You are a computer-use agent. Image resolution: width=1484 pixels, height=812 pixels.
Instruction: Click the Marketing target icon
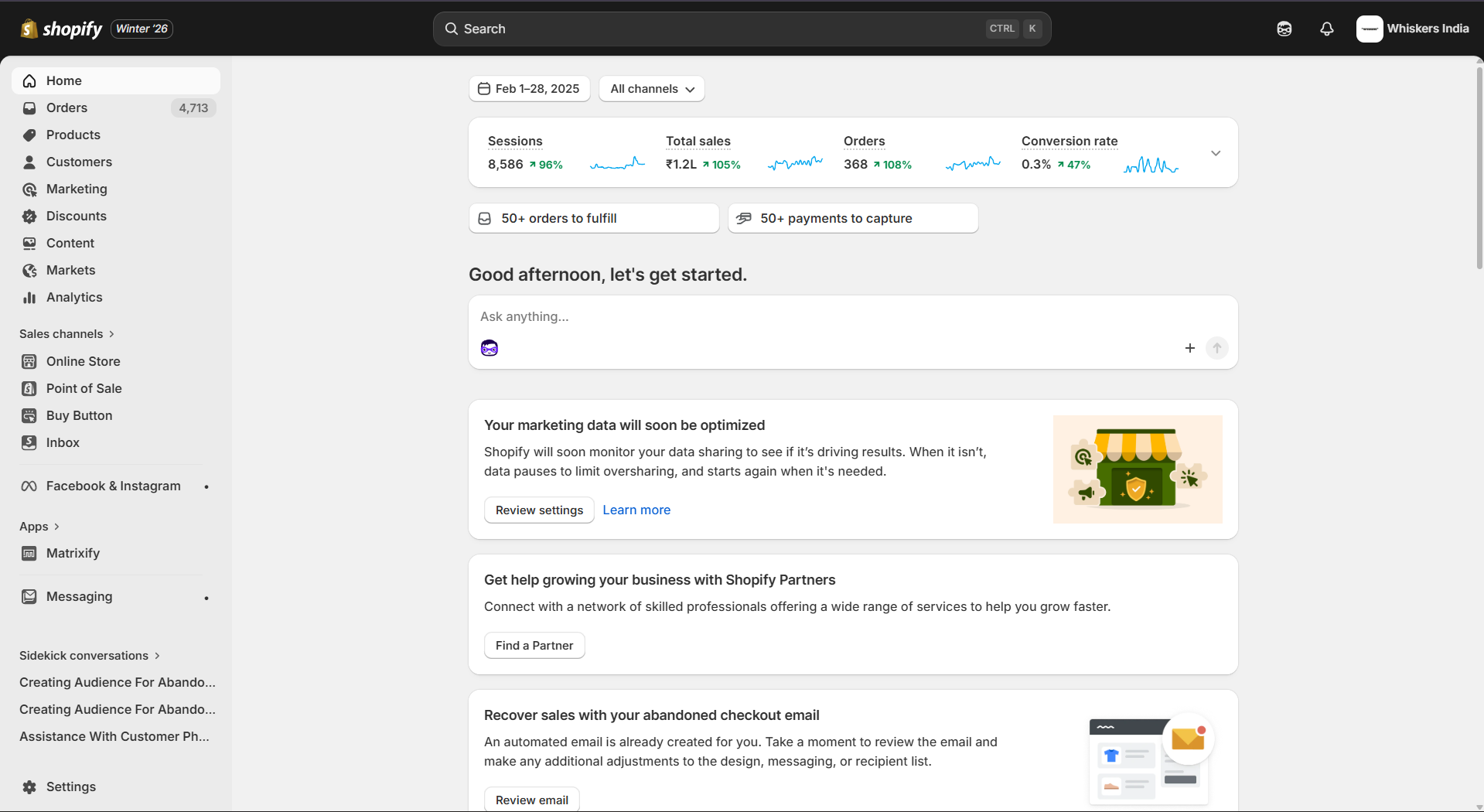pyautogui.click(x=29, y=189)
